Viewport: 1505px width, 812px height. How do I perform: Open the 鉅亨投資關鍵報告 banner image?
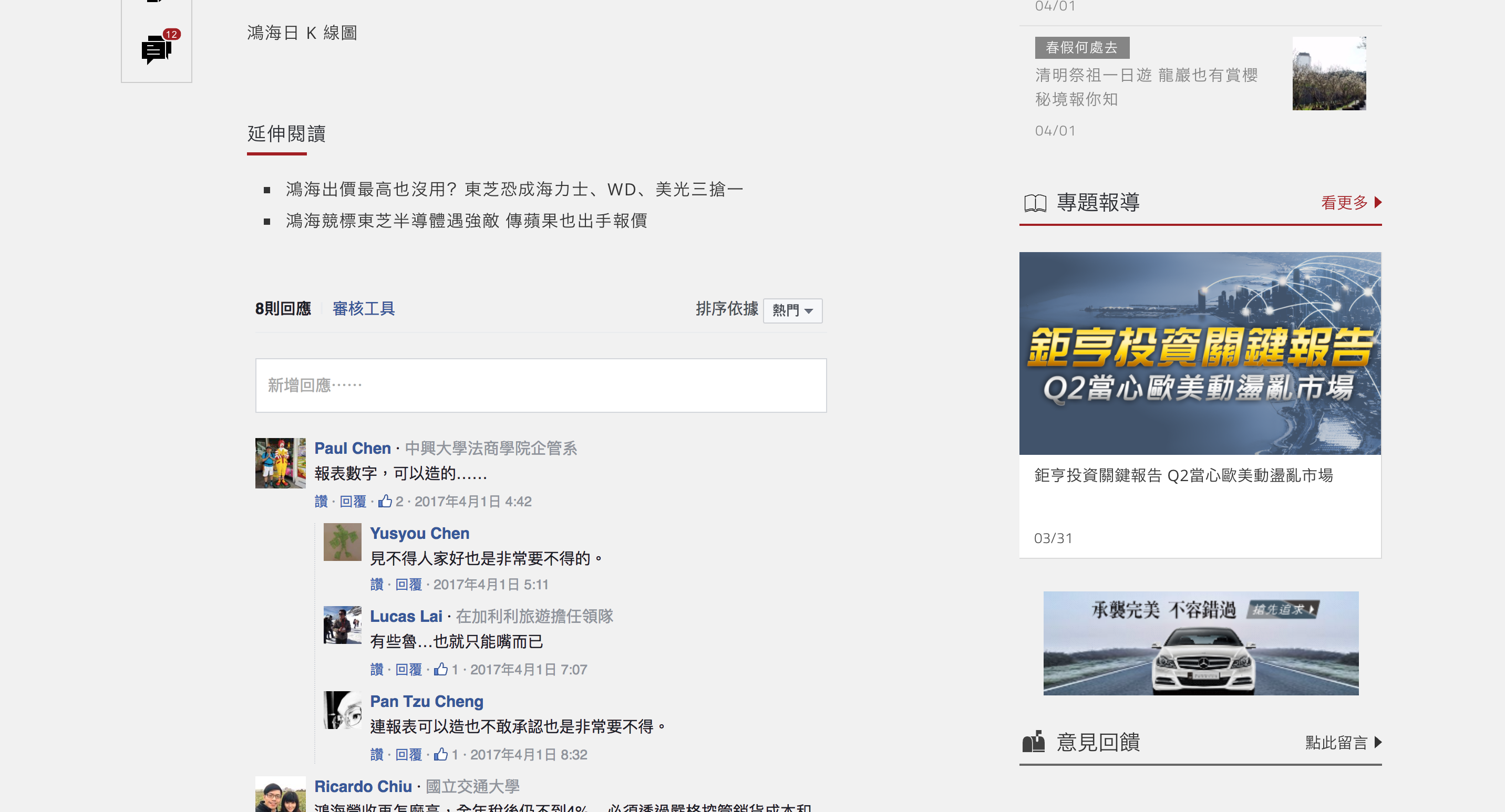tap(1200, 353)
